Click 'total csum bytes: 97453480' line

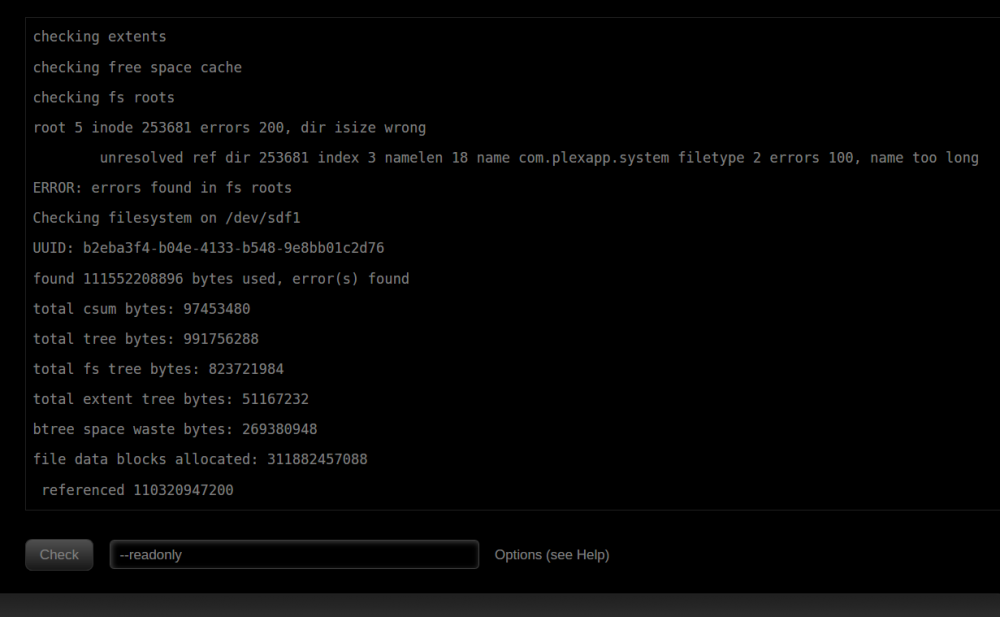pos(142,309)
